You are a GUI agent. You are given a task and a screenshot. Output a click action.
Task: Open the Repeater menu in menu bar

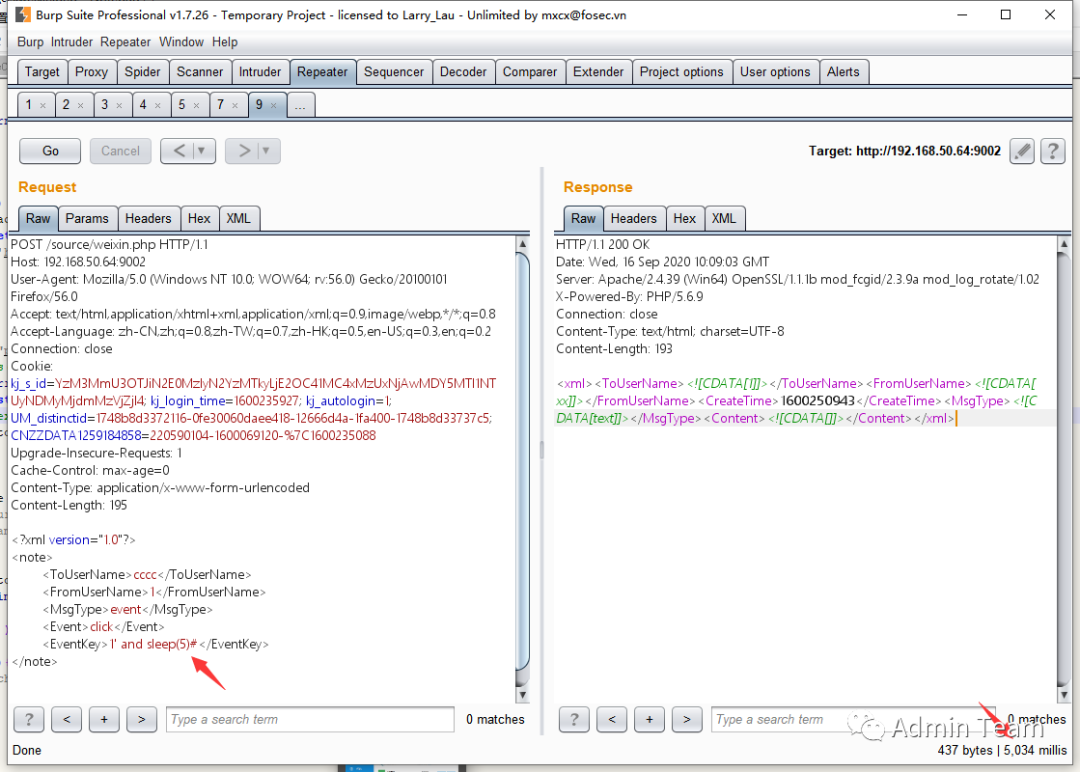tap(125, 42)
